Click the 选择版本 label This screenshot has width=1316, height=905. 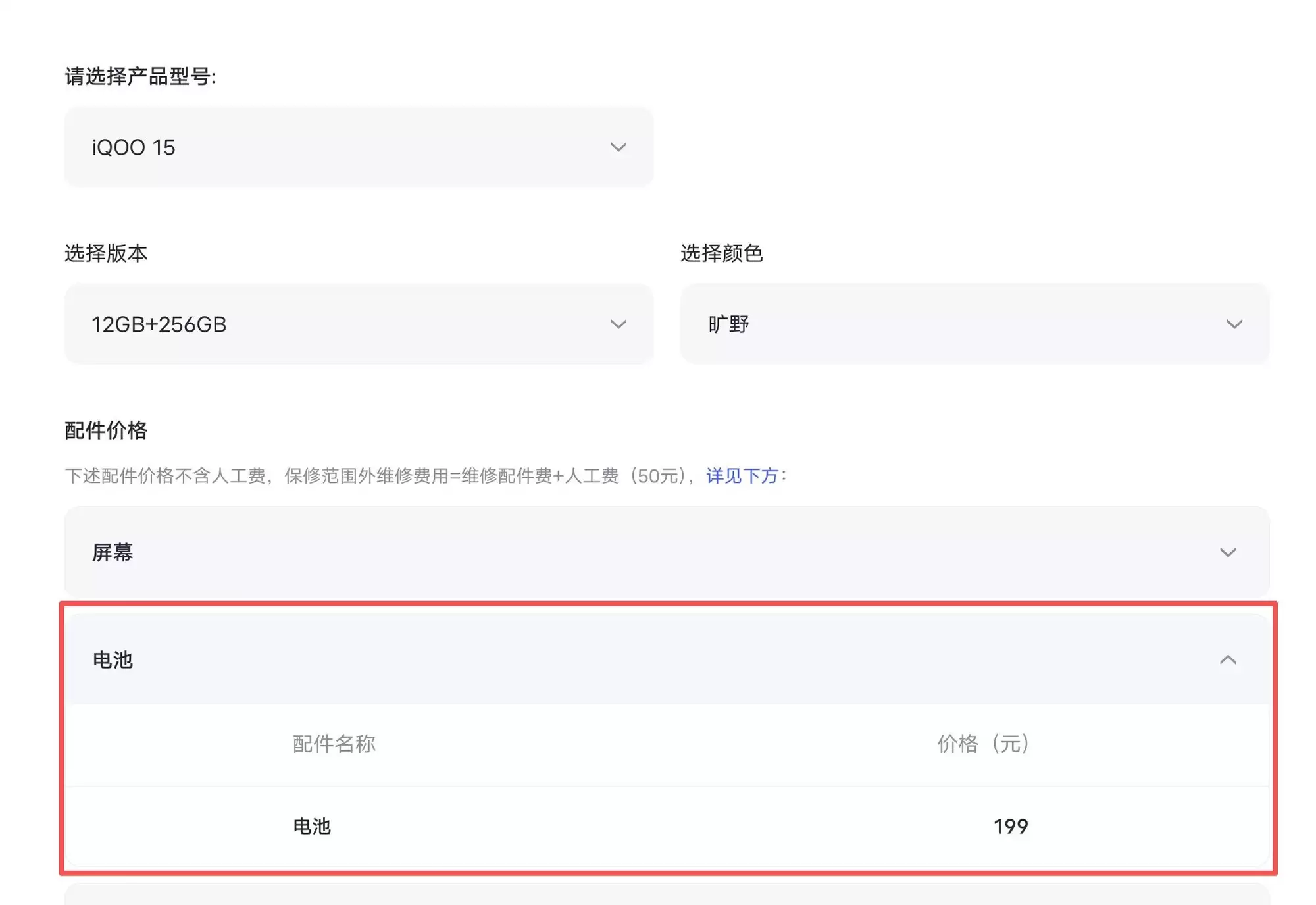(x=106, y=253)
